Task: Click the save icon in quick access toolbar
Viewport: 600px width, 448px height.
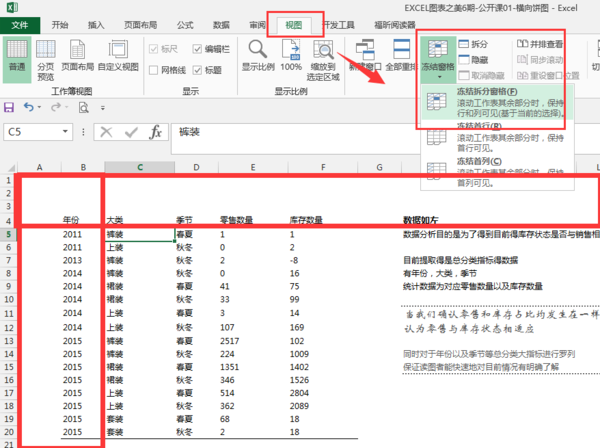Action: pyautogui.click(x=9, y=108)
